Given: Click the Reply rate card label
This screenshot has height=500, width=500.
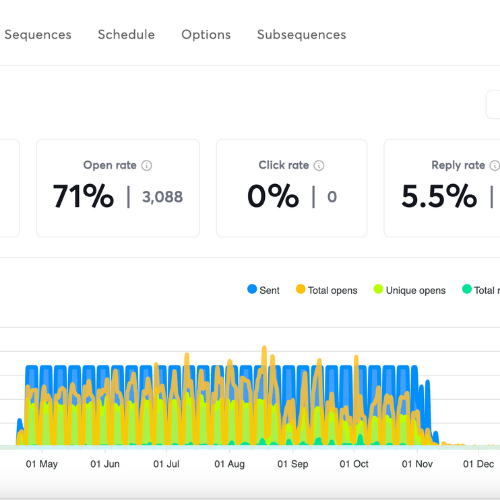Looking at the screenshot, I should click(458, 165).
